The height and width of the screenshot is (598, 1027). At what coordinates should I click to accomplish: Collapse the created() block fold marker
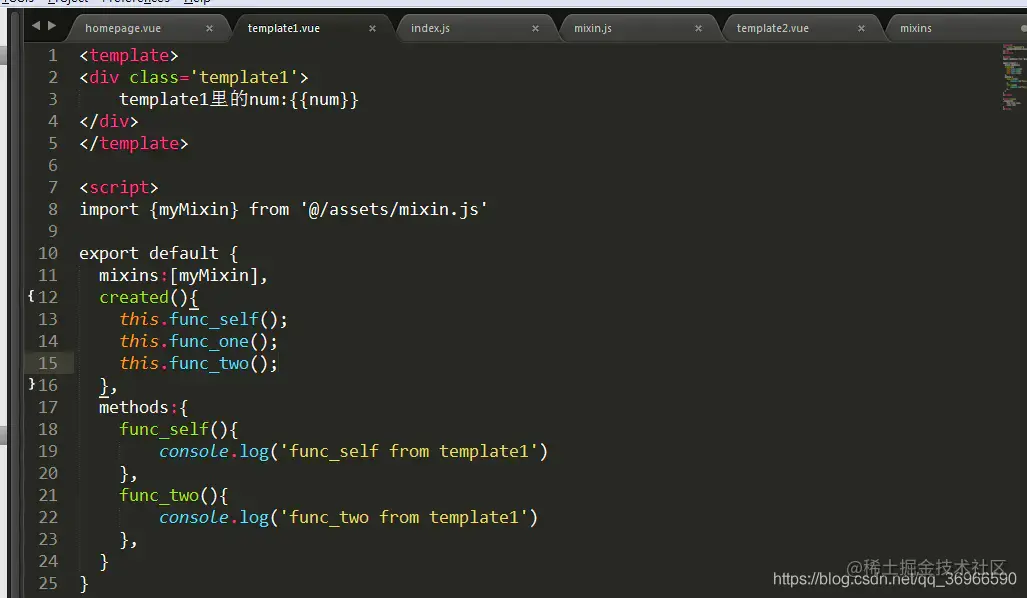click(31, 297)
